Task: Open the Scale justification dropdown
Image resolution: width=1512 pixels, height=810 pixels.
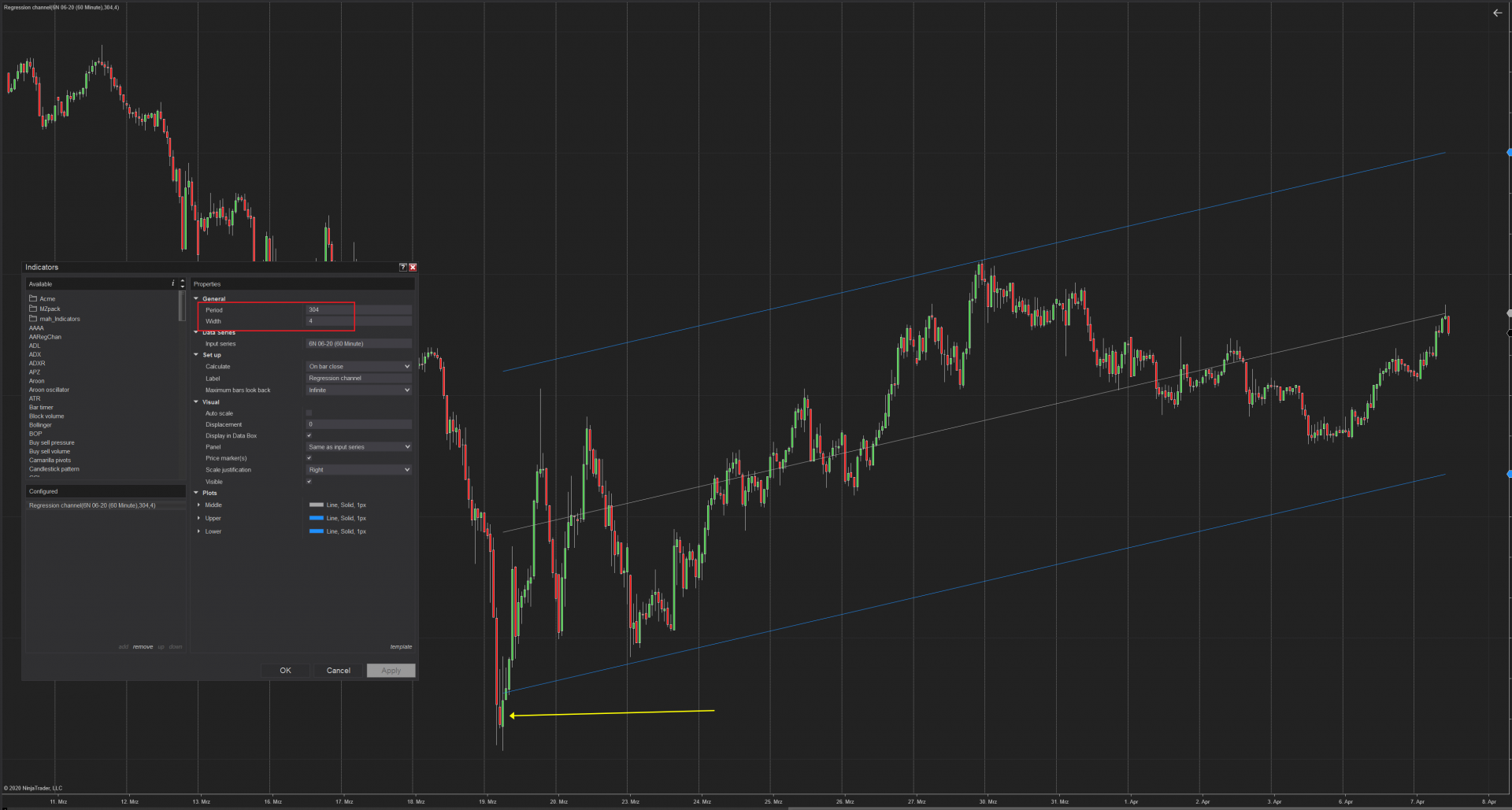Action: [358, 470]
